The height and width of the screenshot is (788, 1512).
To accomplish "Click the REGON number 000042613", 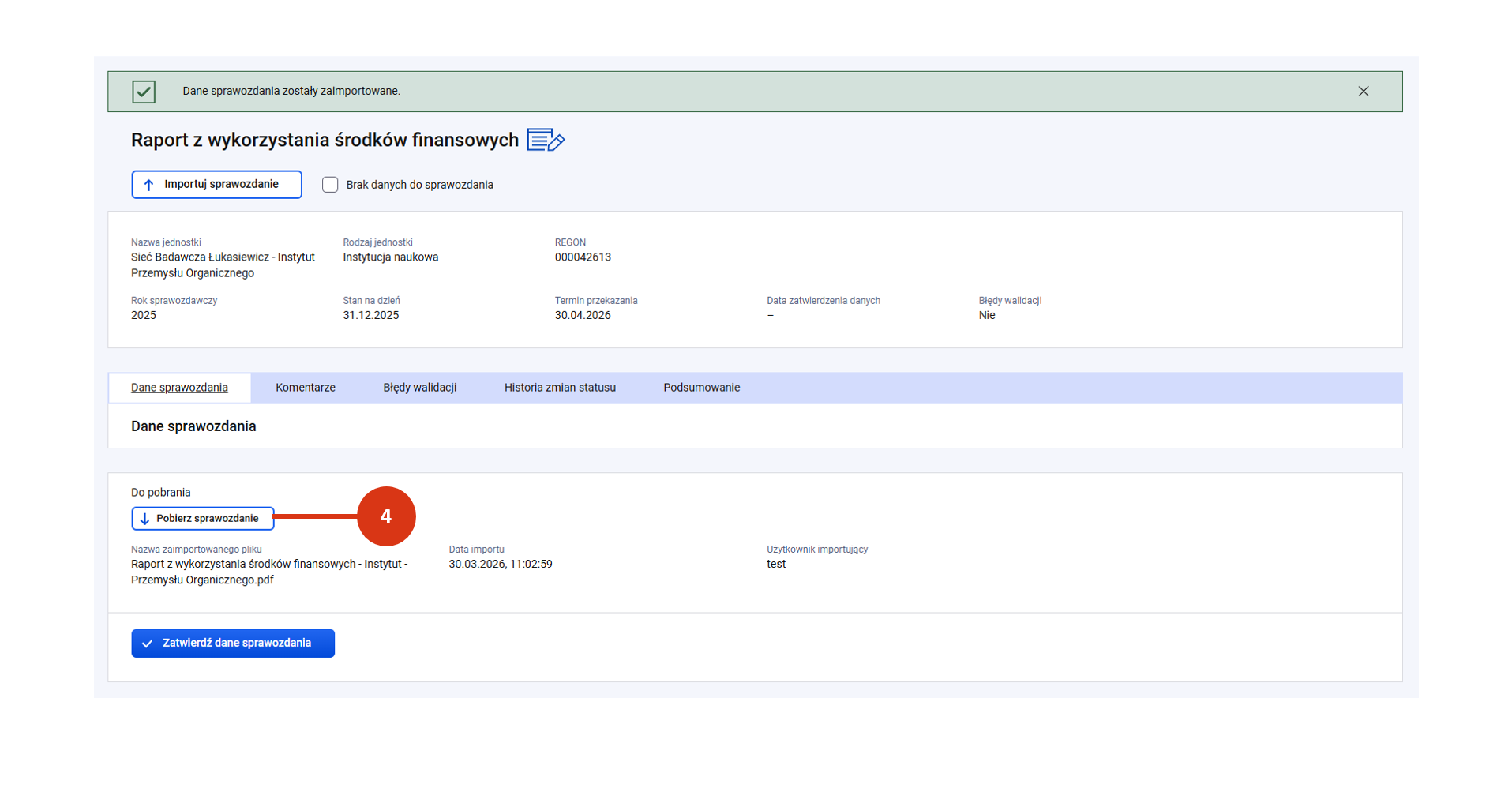I will [x=582, y=257].
